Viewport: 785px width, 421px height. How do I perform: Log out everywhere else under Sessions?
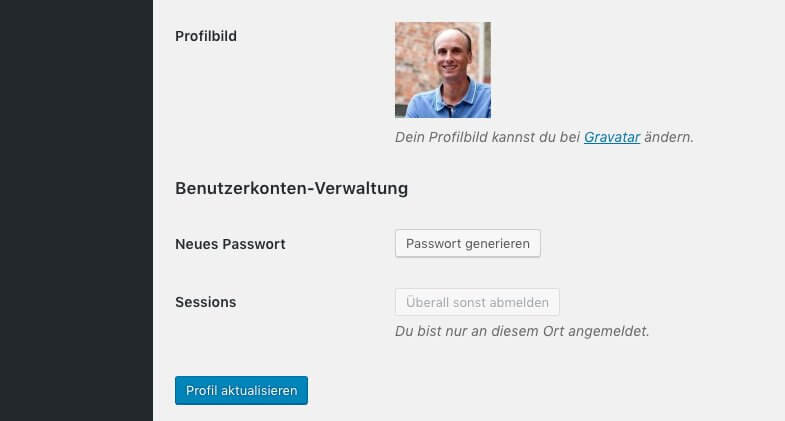click(477, 302)
